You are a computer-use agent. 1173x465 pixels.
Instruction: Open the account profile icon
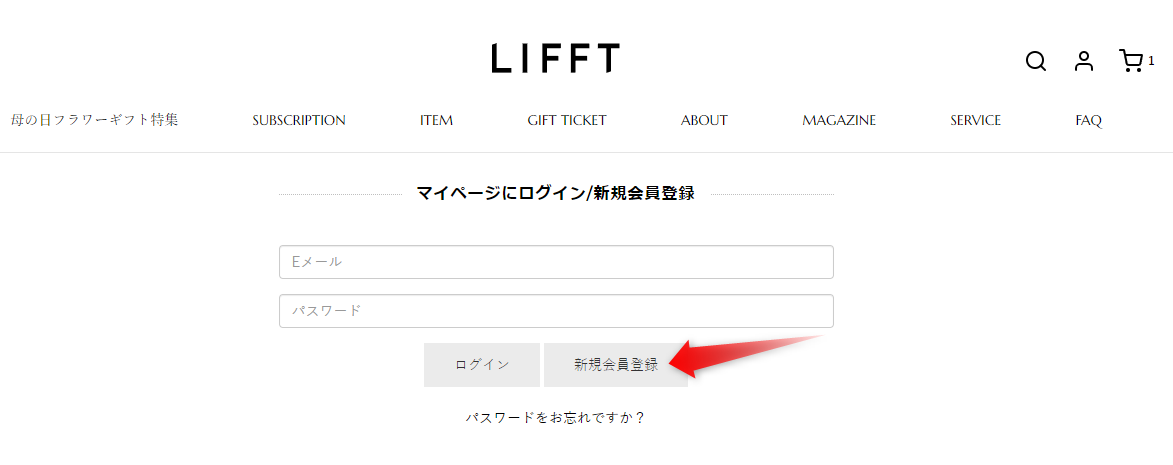point(1084,62)
